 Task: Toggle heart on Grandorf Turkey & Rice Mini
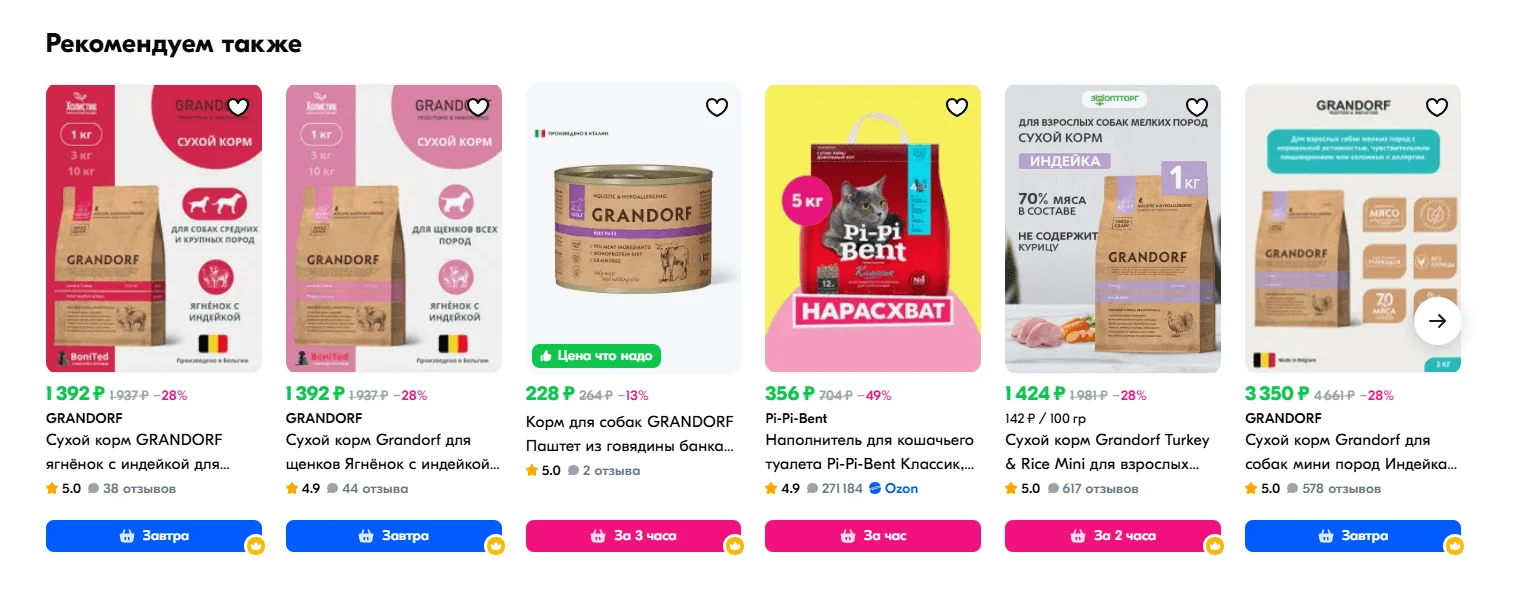(1197, 108)
